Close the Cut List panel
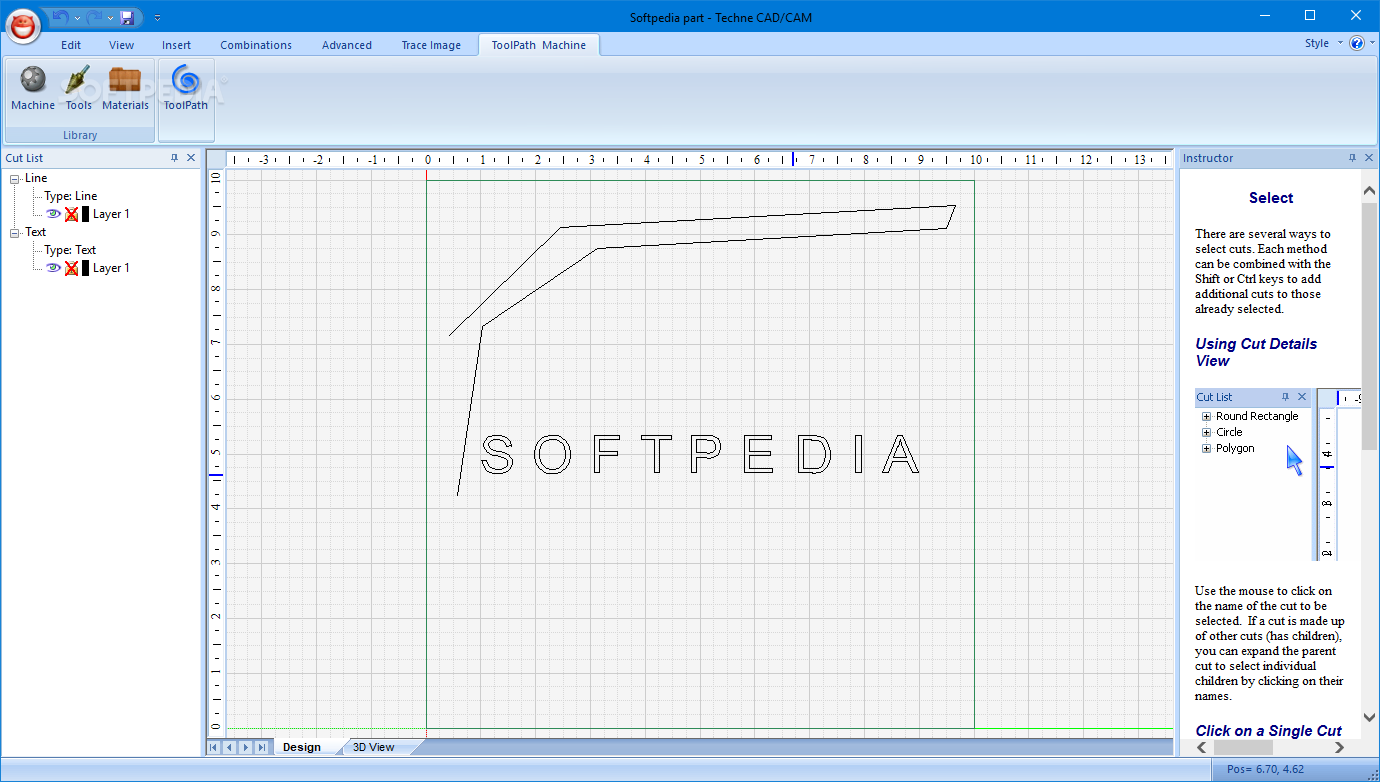 click(191, 158)
